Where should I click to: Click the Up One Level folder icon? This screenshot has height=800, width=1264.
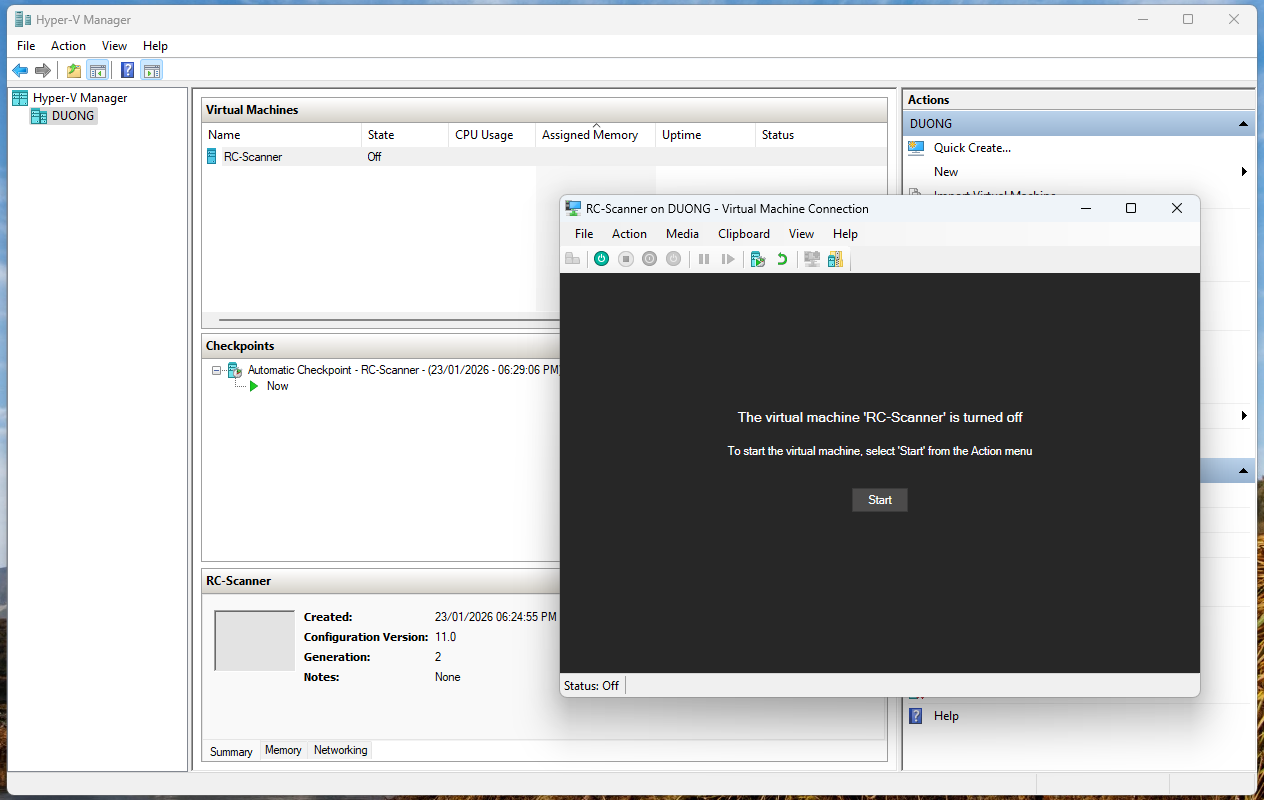[73, 70]
